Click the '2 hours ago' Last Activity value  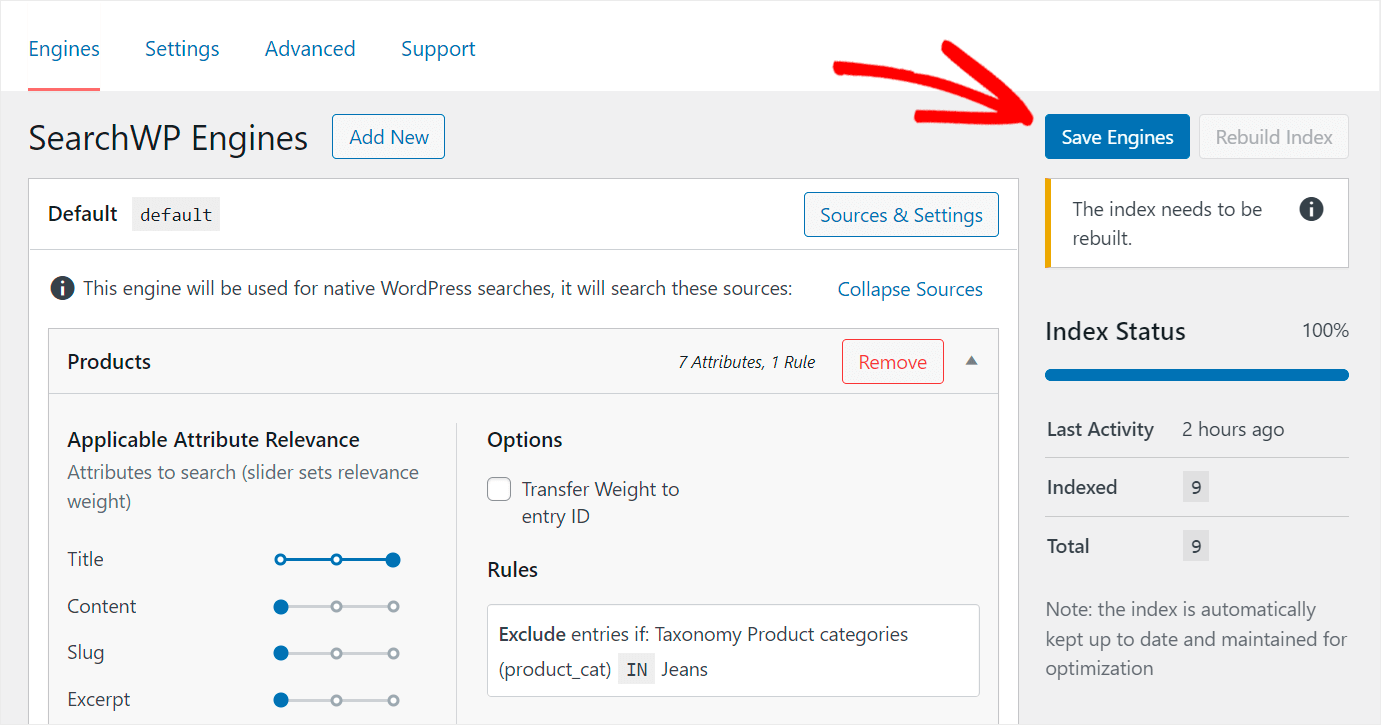[1233, 429]
